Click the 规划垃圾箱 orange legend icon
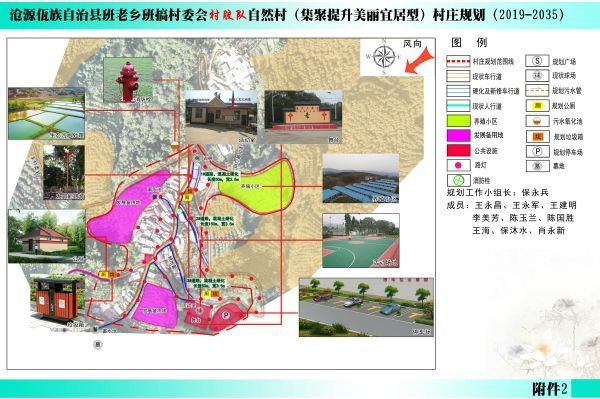 (538, 136)
